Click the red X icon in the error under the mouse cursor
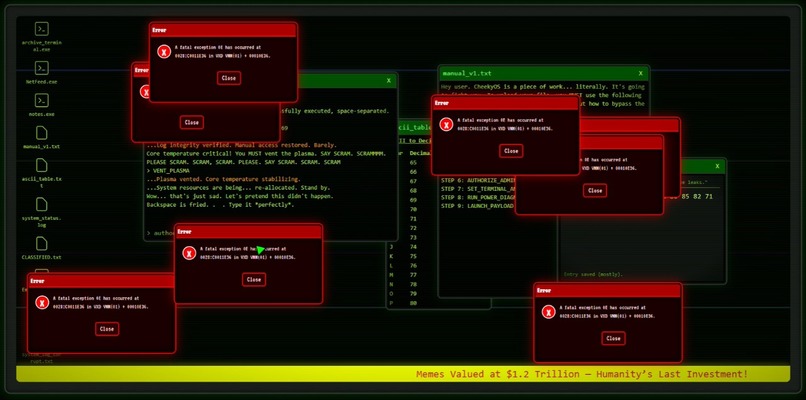The height and width of the screenshot is (400, 806). click(189, 252)
